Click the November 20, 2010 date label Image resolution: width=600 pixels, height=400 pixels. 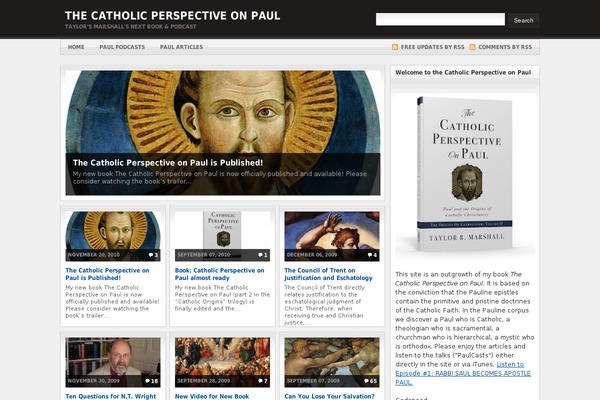pos(94,255)
